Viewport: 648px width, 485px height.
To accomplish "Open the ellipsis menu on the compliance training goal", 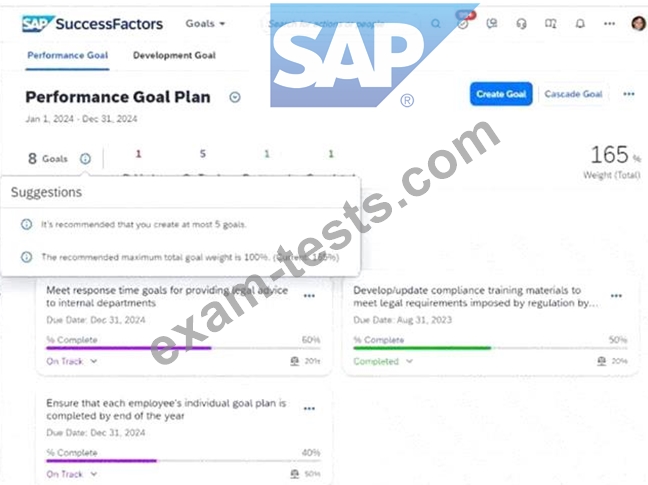I will coord(616,296).
